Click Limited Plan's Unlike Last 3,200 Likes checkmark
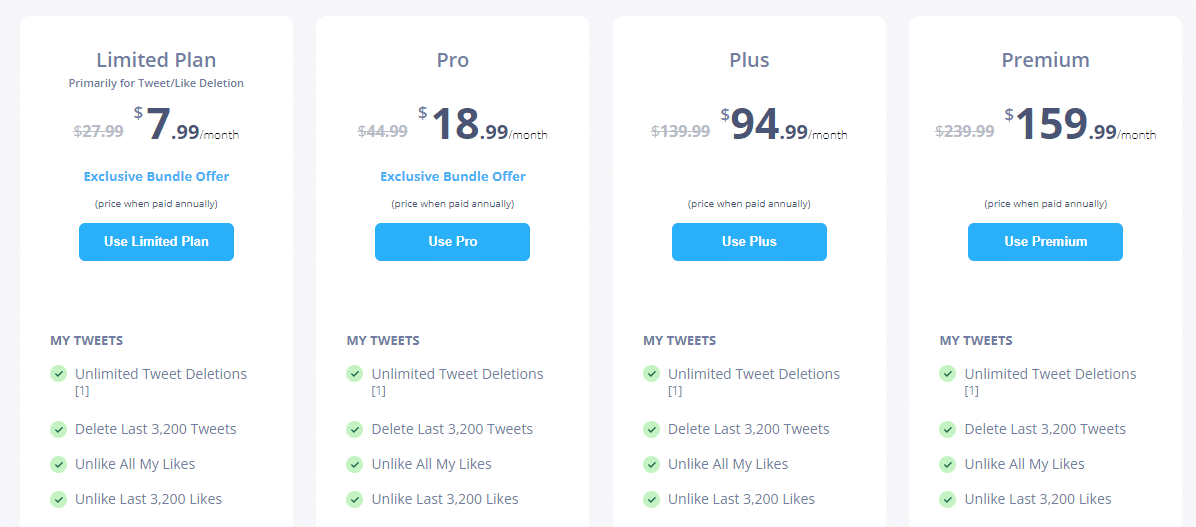The image size is (1196, 527). 58,499
